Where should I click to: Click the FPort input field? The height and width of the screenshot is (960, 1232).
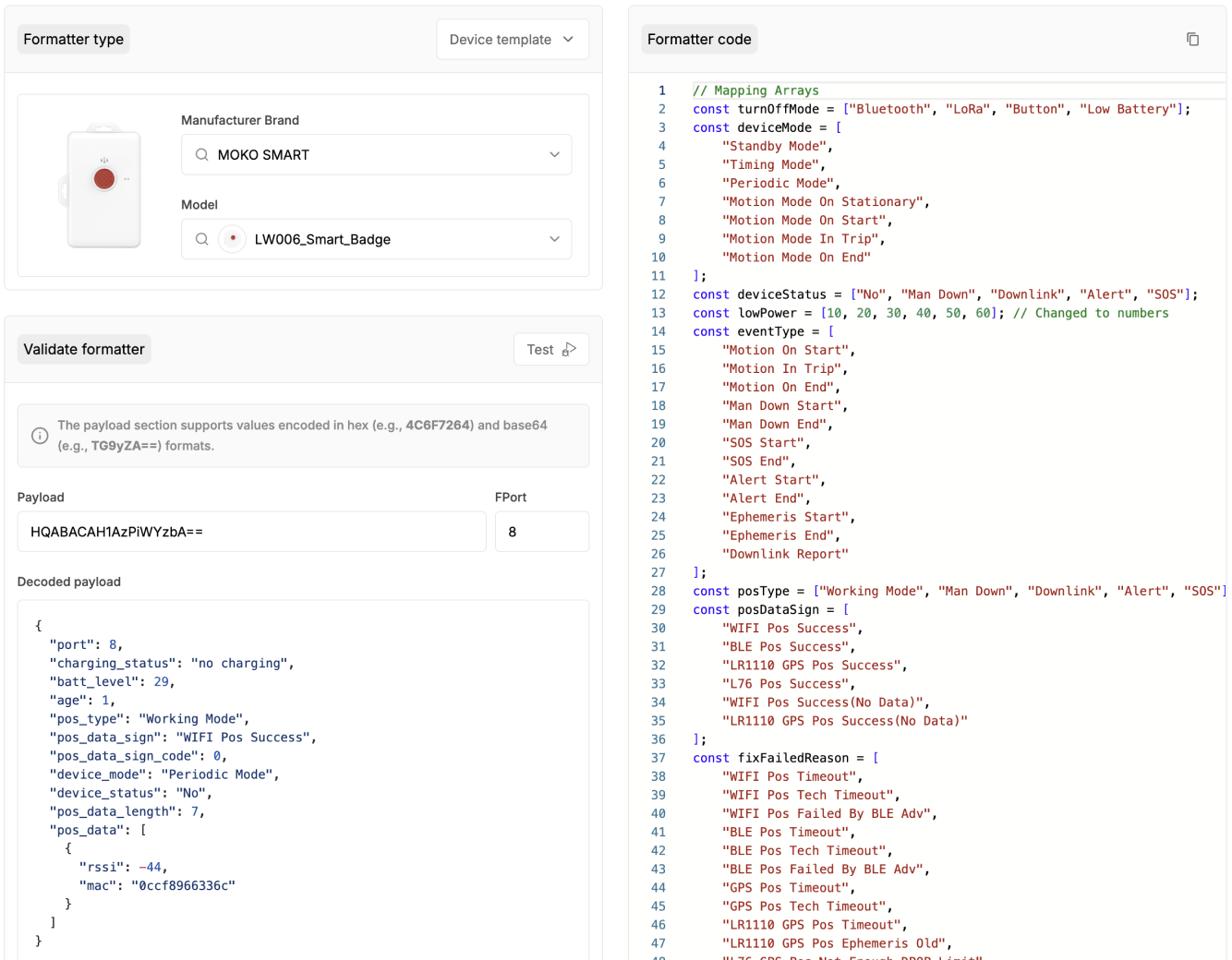542,532
